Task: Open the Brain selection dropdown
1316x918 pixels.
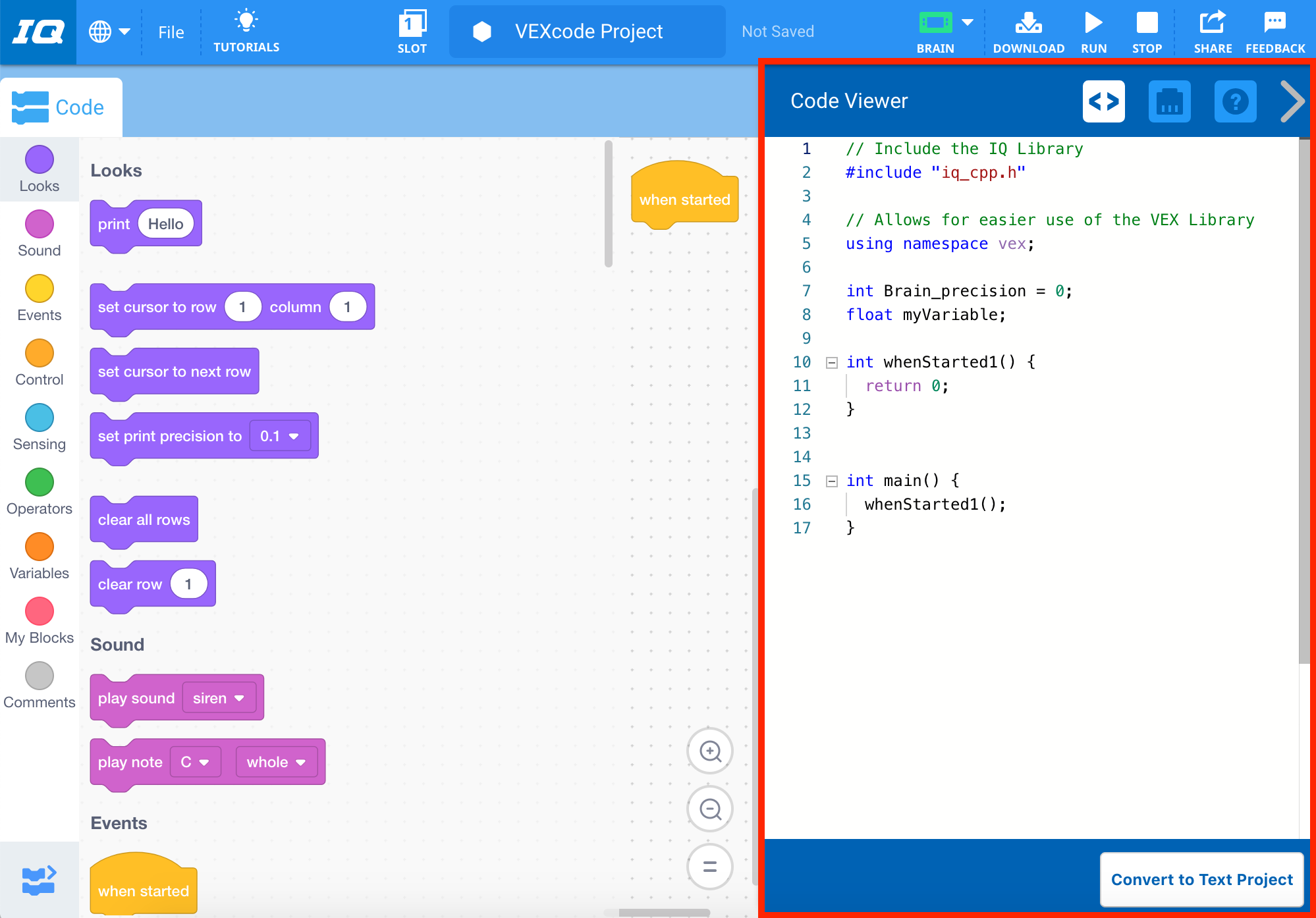Action: tap(967, 22)
